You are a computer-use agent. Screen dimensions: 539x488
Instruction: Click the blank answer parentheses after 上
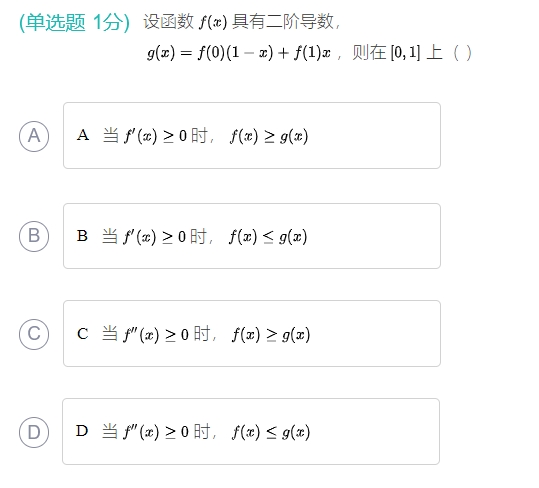click(463, 53)
